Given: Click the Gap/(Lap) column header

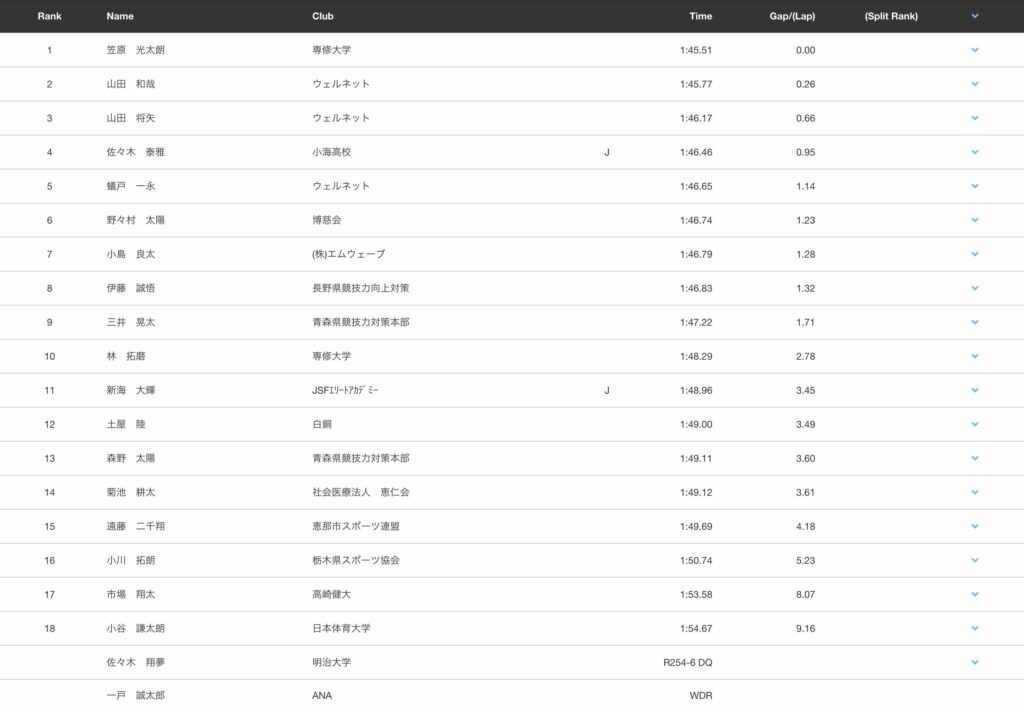Looking at the screenshot, I should [792, 16].
